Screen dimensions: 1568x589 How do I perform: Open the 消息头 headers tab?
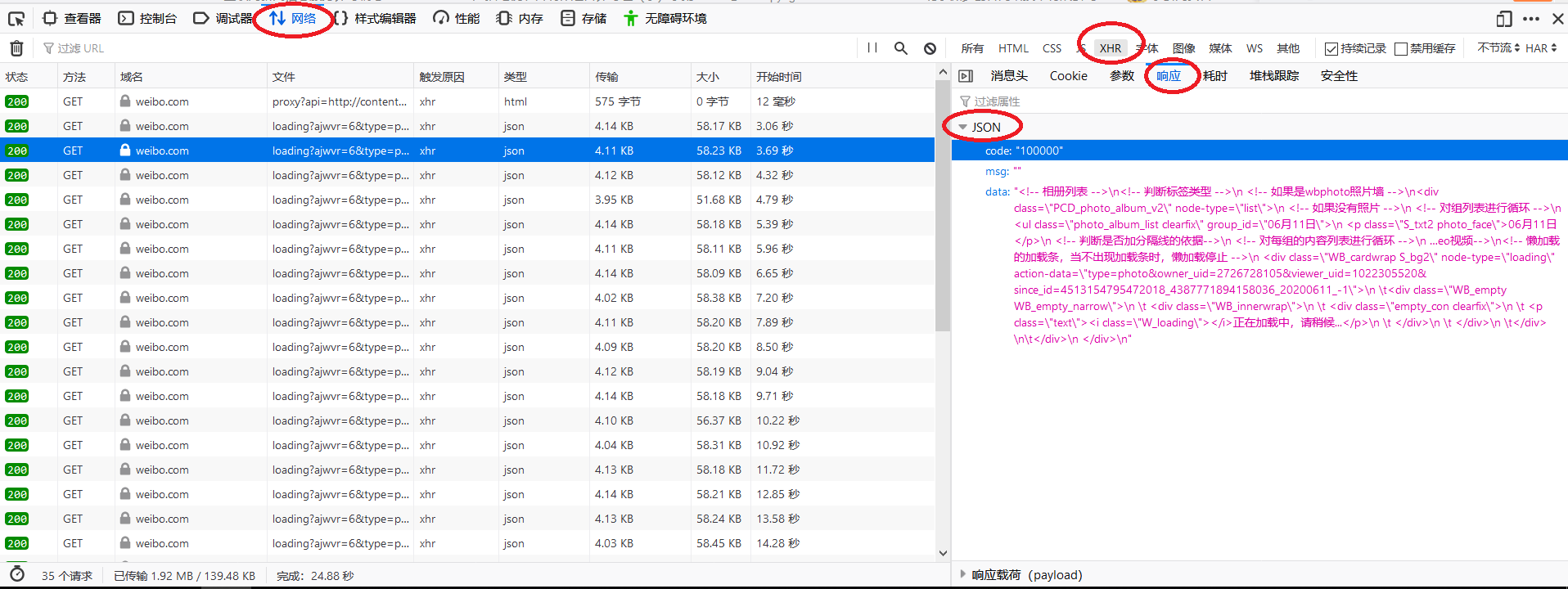click(1009, 76)
